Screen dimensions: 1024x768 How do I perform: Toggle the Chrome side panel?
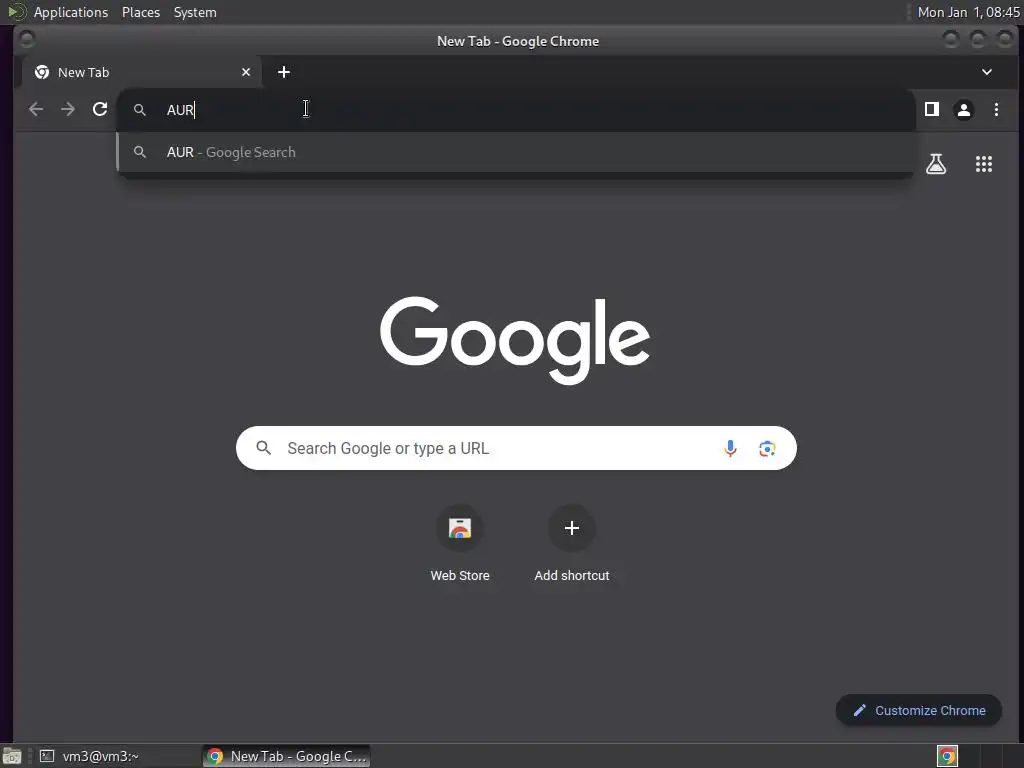pyautogui.click(x=932, y=109)
